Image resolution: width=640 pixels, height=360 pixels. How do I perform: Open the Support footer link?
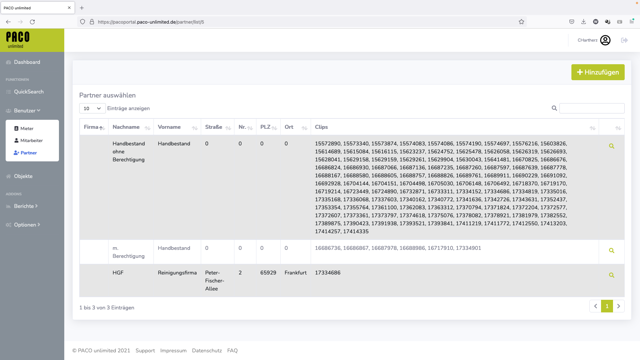click(x=145, y=351)
